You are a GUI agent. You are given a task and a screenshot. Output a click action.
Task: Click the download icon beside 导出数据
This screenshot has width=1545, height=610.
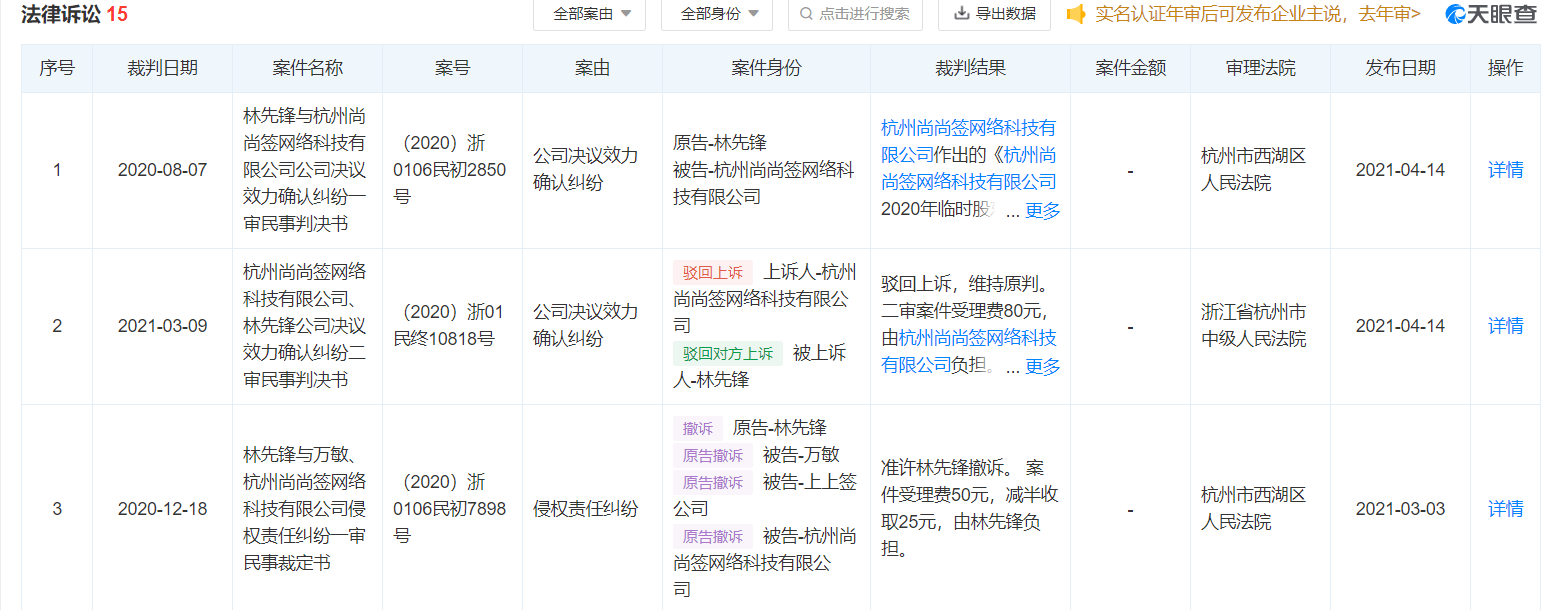point(962,14)
